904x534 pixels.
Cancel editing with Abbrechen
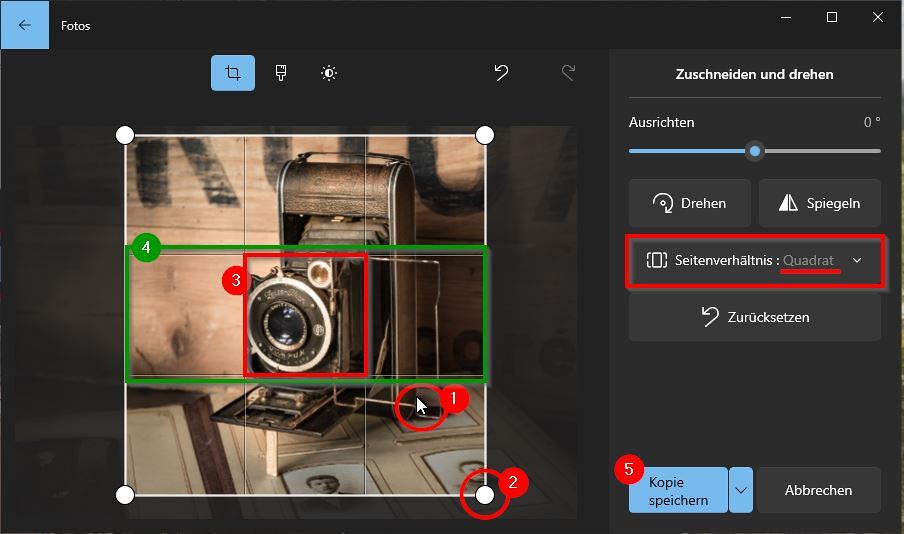click(x=818, y=490)
